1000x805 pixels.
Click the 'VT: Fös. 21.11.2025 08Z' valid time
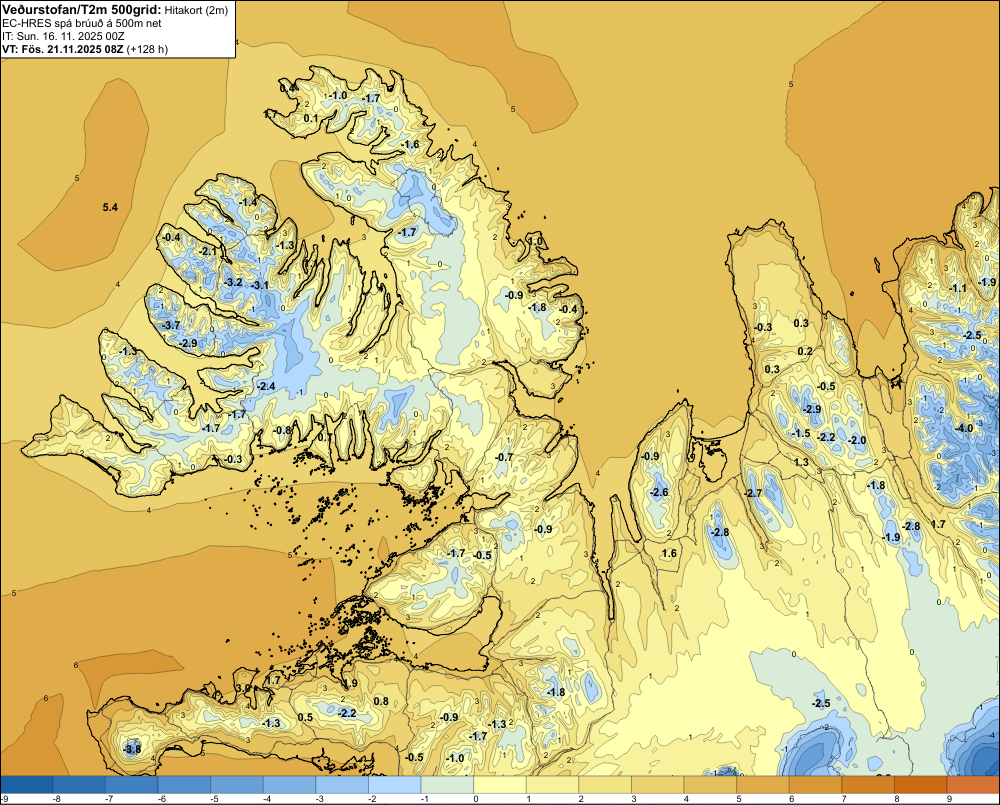pyautogui.click(x=62, y=49)
